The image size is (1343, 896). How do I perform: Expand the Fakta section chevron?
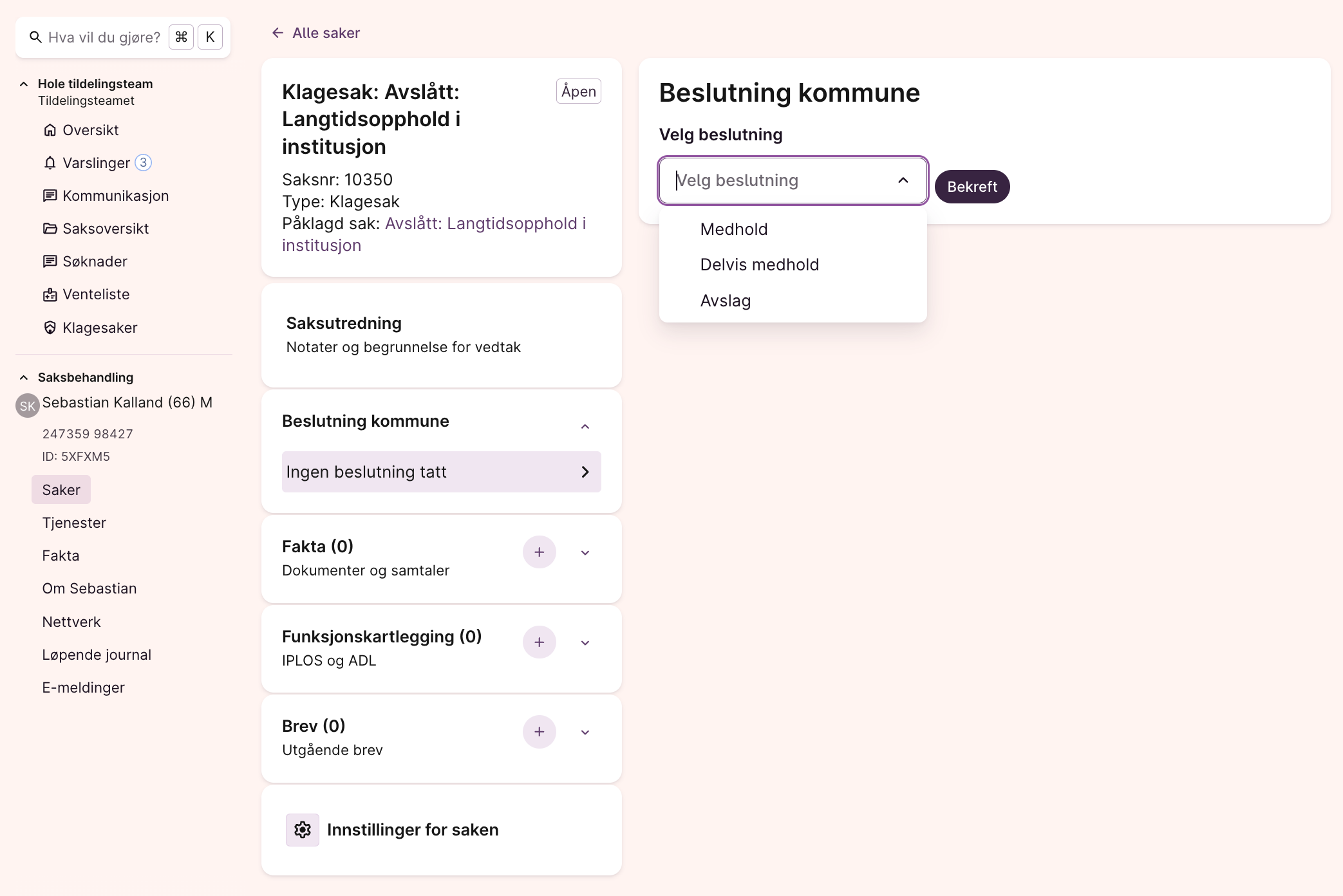[585, 552]
